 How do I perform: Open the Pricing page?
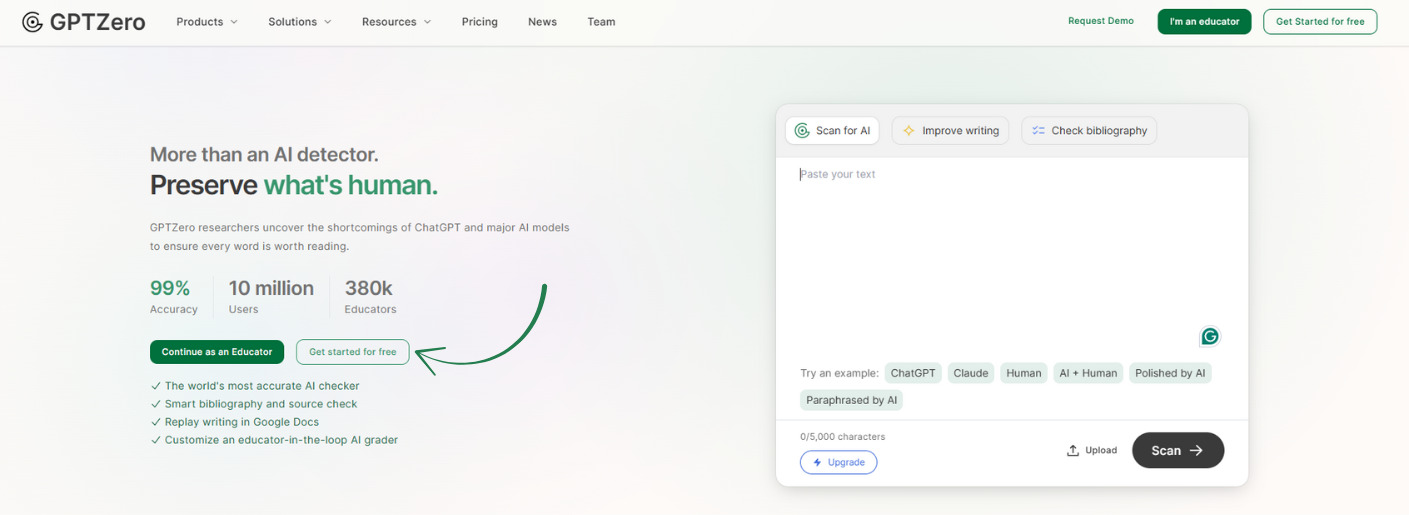click(480, 22)
